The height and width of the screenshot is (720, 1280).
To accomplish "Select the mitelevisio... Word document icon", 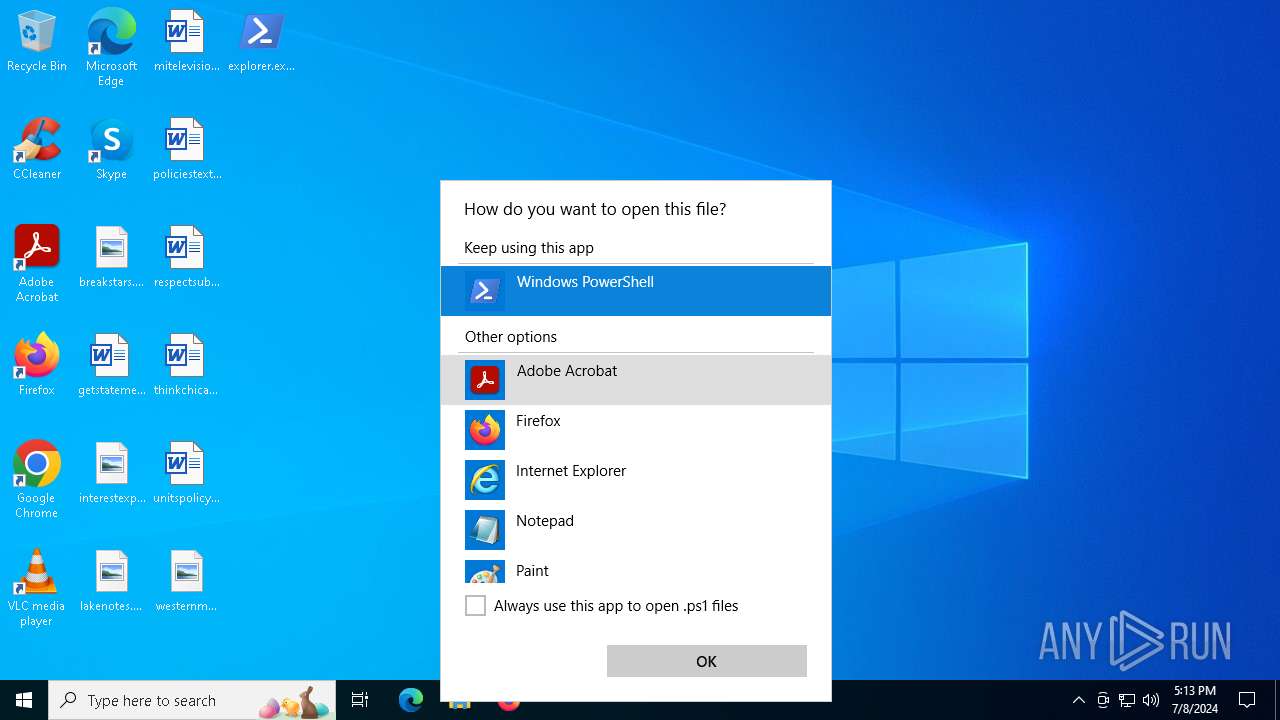I will coord(186,42).
